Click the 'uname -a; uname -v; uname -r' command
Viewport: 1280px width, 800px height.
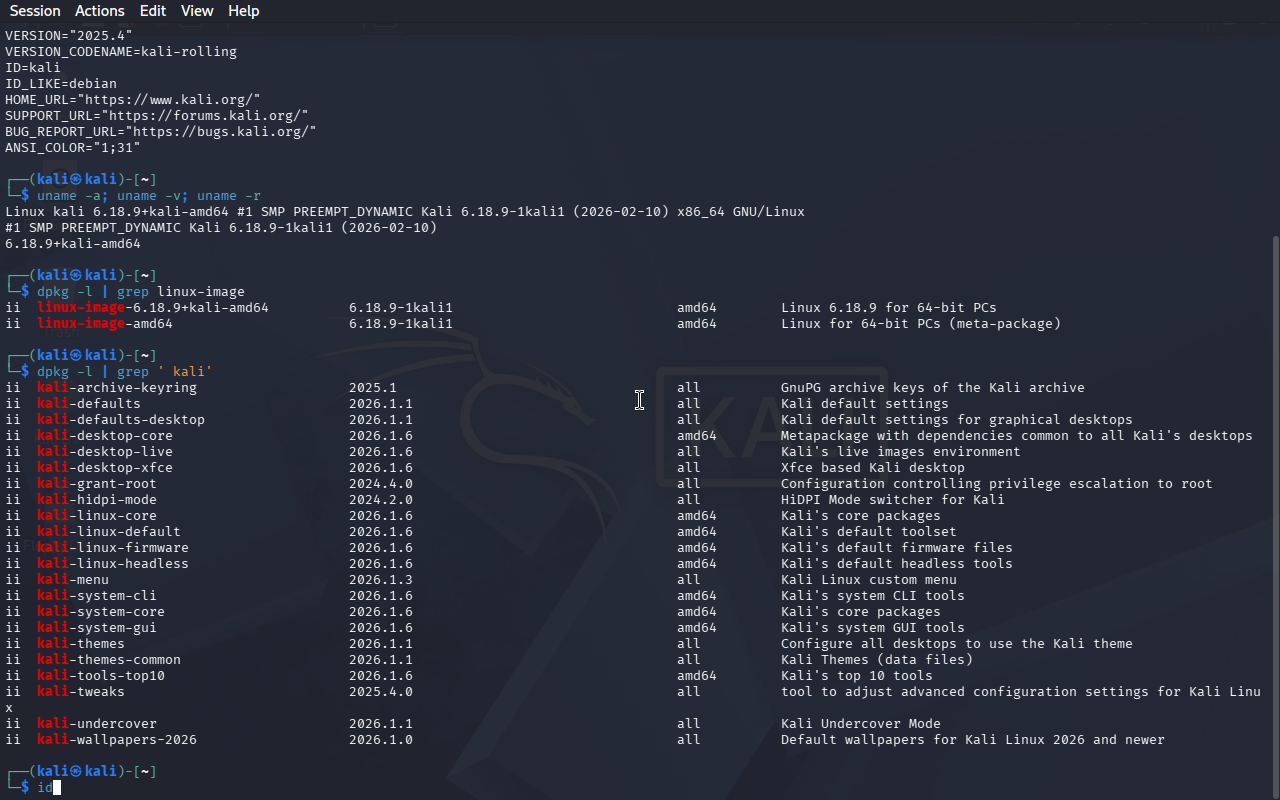148,196
